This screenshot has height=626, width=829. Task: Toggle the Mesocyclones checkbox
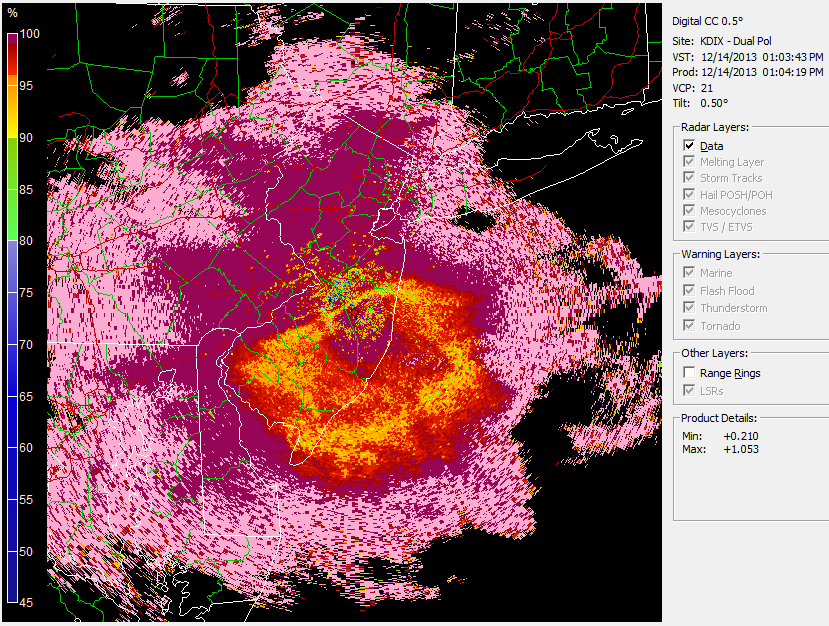689,210
